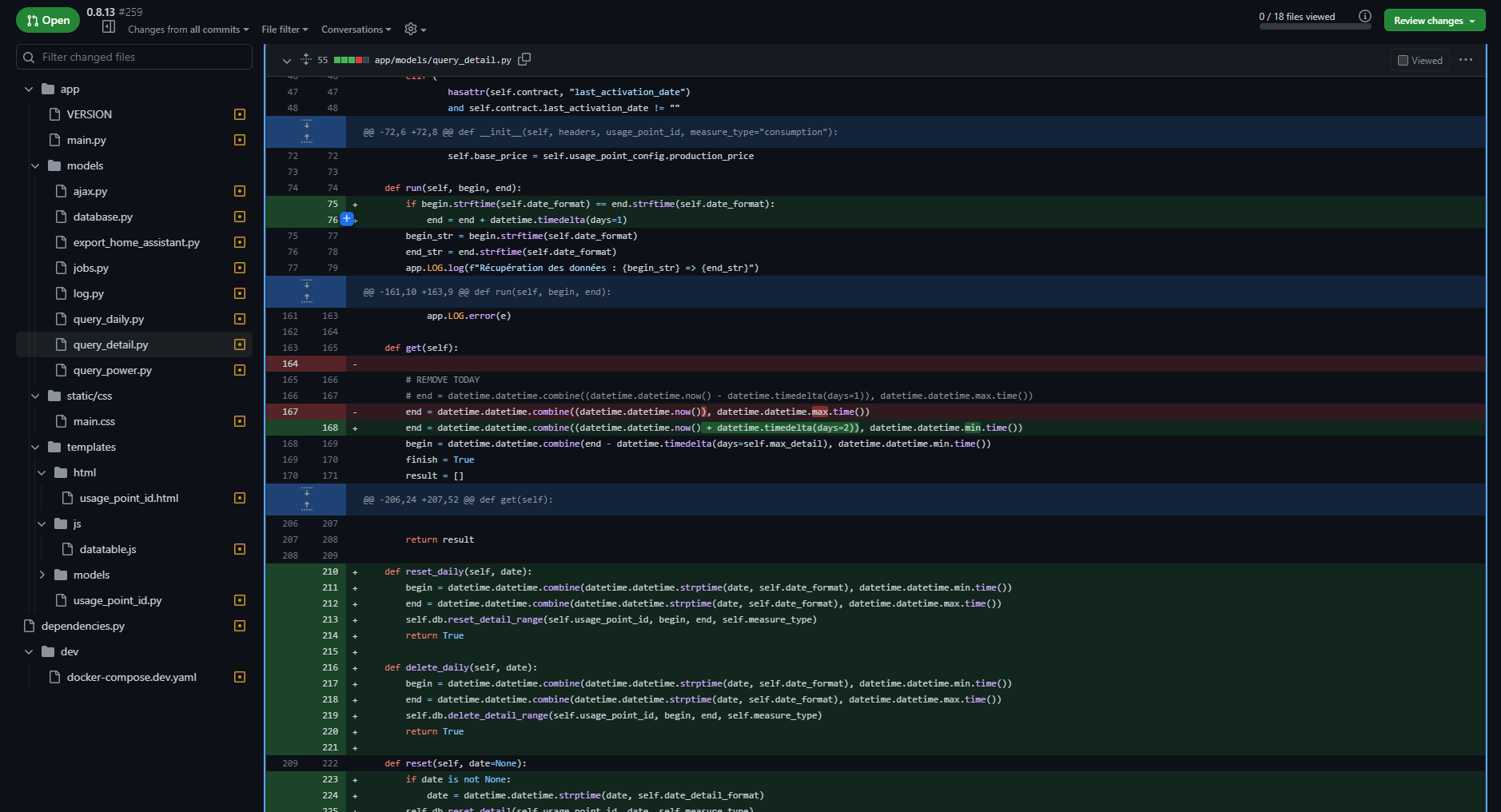Image resolution: width=1501 pixels, height=812 pixels.
Task: Open the Changes from all commits dropdown
Action: [x=187, y=29]
